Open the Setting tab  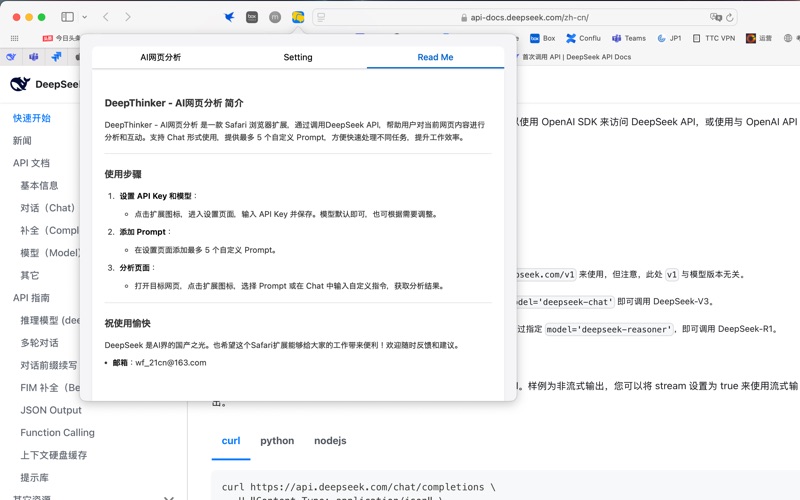pyautogui.click(x=298, y=57)
